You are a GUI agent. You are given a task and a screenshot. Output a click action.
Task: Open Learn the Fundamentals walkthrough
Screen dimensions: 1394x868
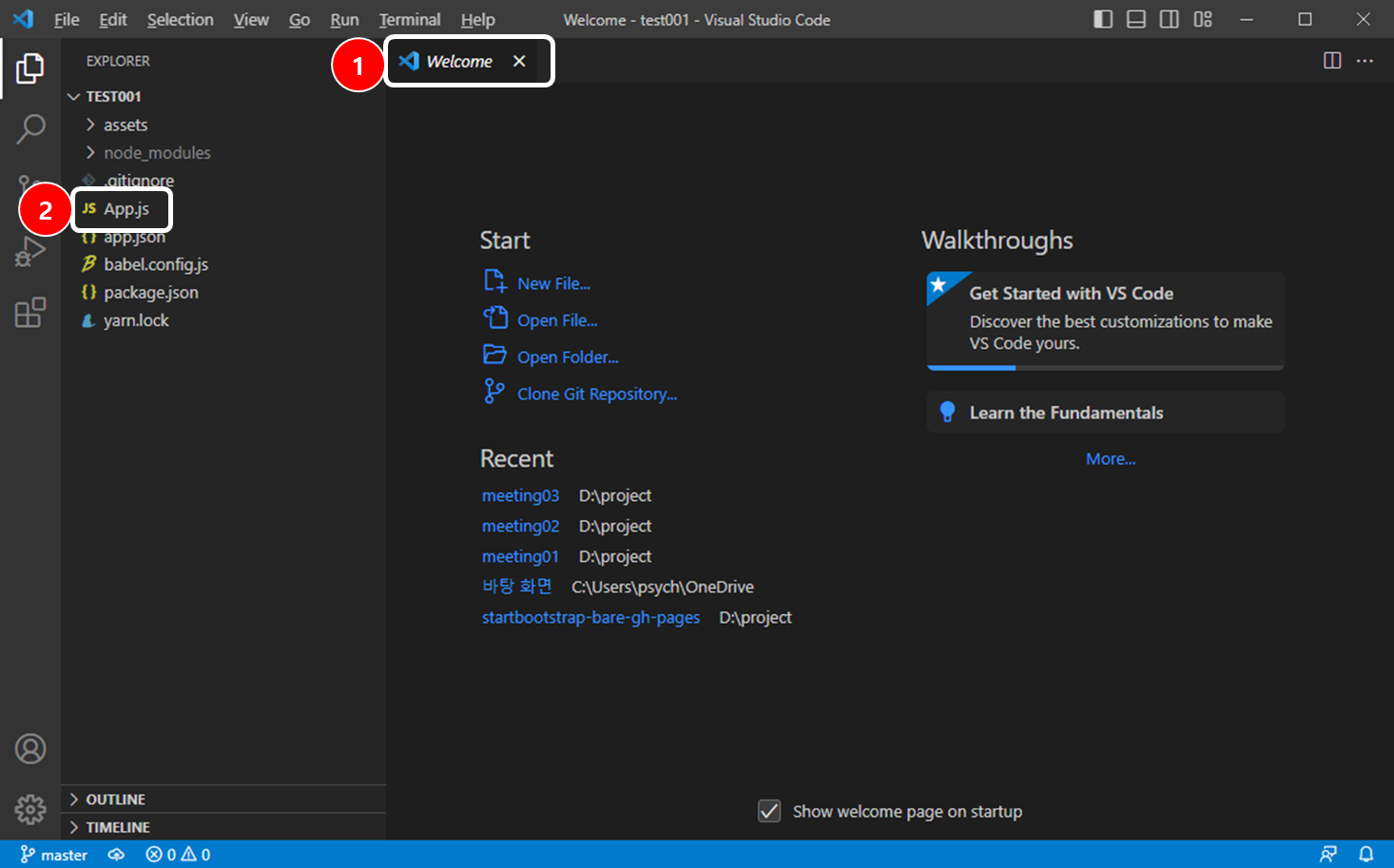1105,413
